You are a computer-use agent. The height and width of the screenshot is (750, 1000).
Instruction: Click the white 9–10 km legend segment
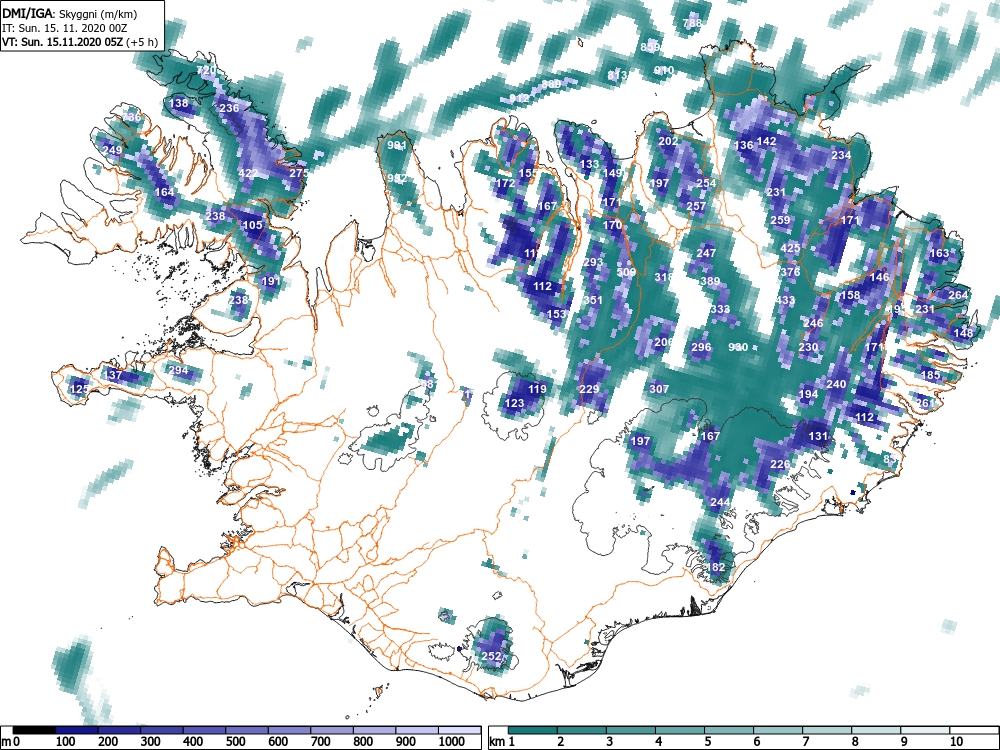[x=925, y=730]
